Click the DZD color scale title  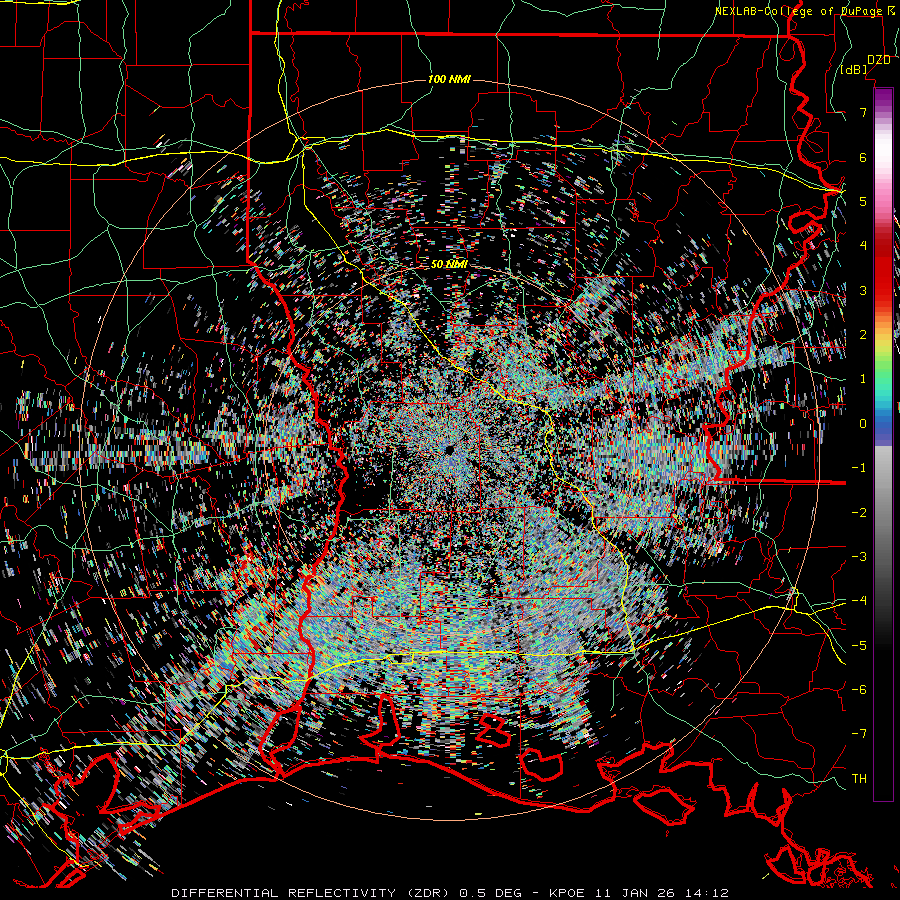point(878,60)
